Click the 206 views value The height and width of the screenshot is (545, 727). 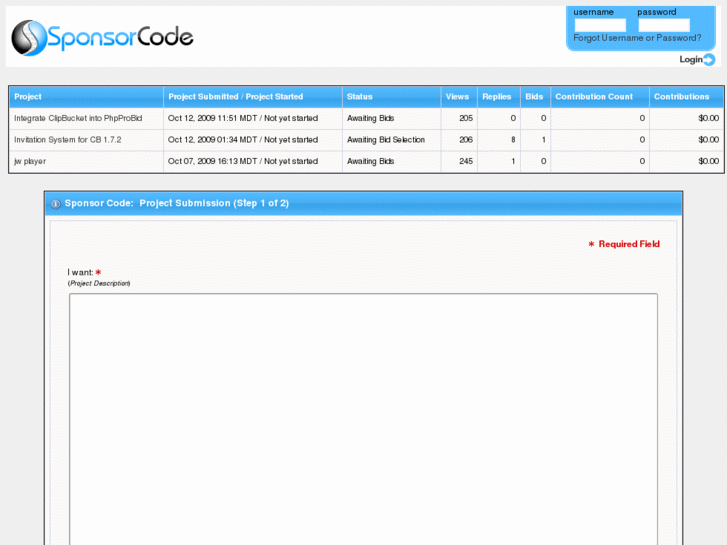[x=466, y=140]
